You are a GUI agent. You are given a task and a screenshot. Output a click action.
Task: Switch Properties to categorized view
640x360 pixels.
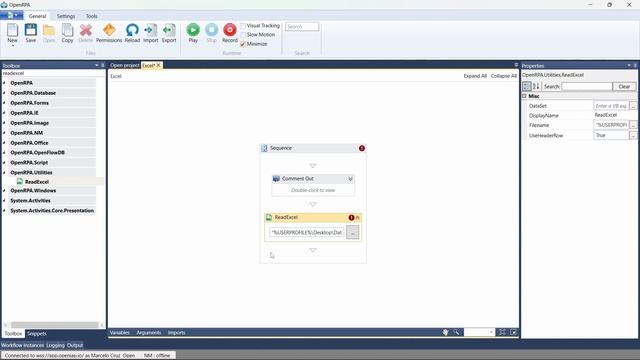527,86
